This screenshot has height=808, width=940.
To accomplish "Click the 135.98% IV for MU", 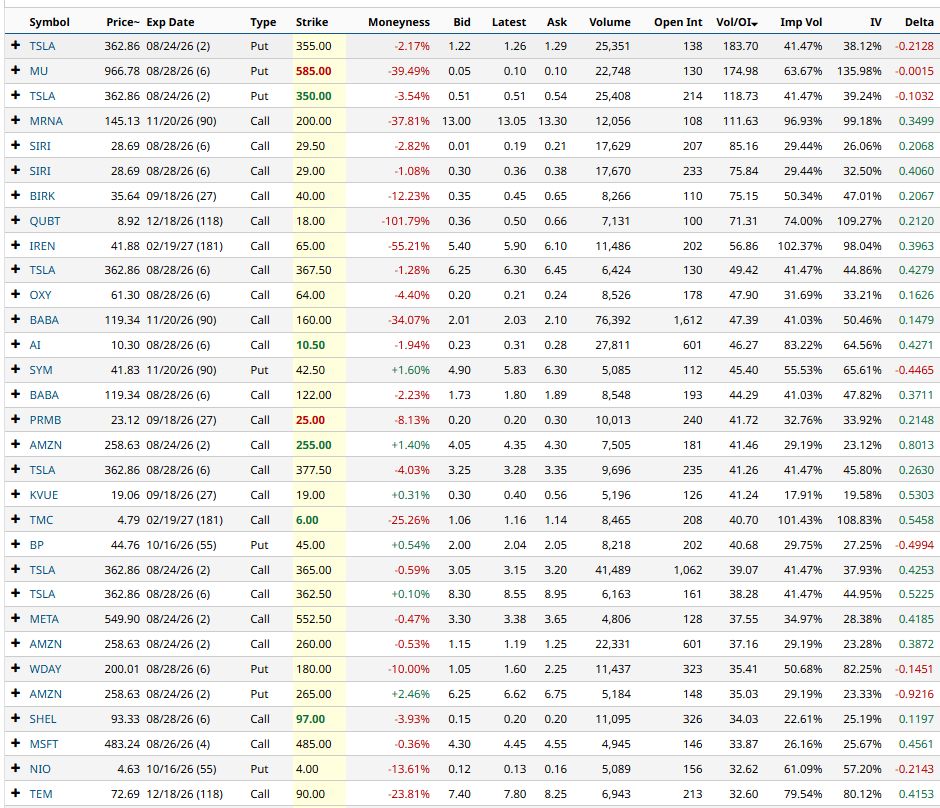I will coord(859,71).
